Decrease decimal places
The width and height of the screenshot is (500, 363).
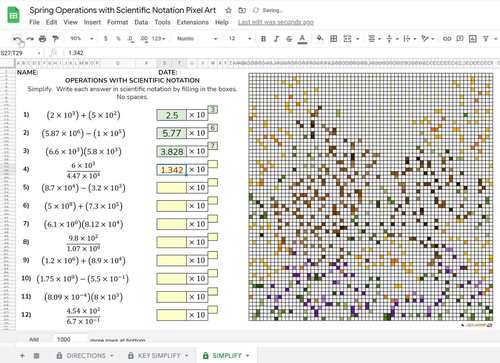[x=131, y=39]
